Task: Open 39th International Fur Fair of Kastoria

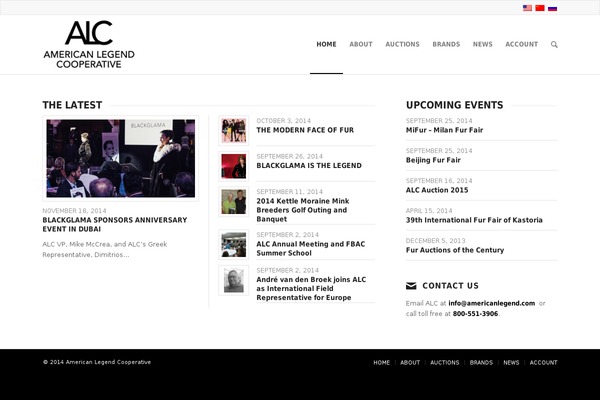Action: (474, 220)
